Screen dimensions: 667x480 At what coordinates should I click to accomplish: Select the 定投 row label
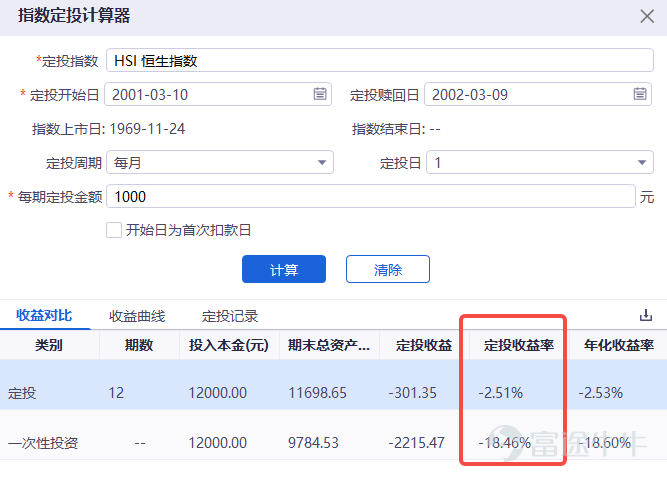(x=22, y=393)
